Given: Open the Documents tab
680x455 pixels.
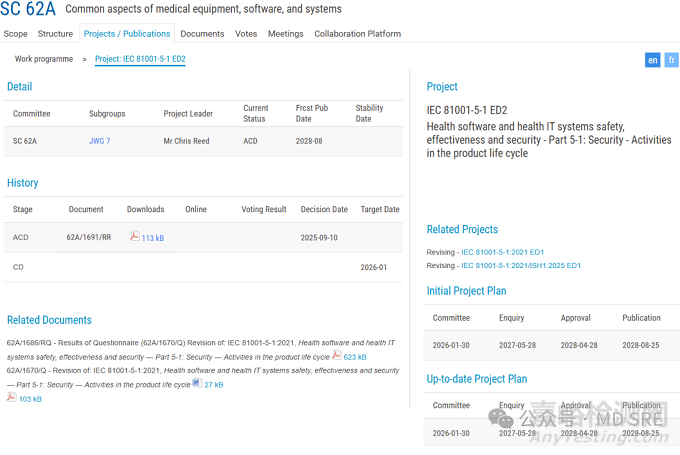Looking at the screenshot, I should [x=202, y=34].
